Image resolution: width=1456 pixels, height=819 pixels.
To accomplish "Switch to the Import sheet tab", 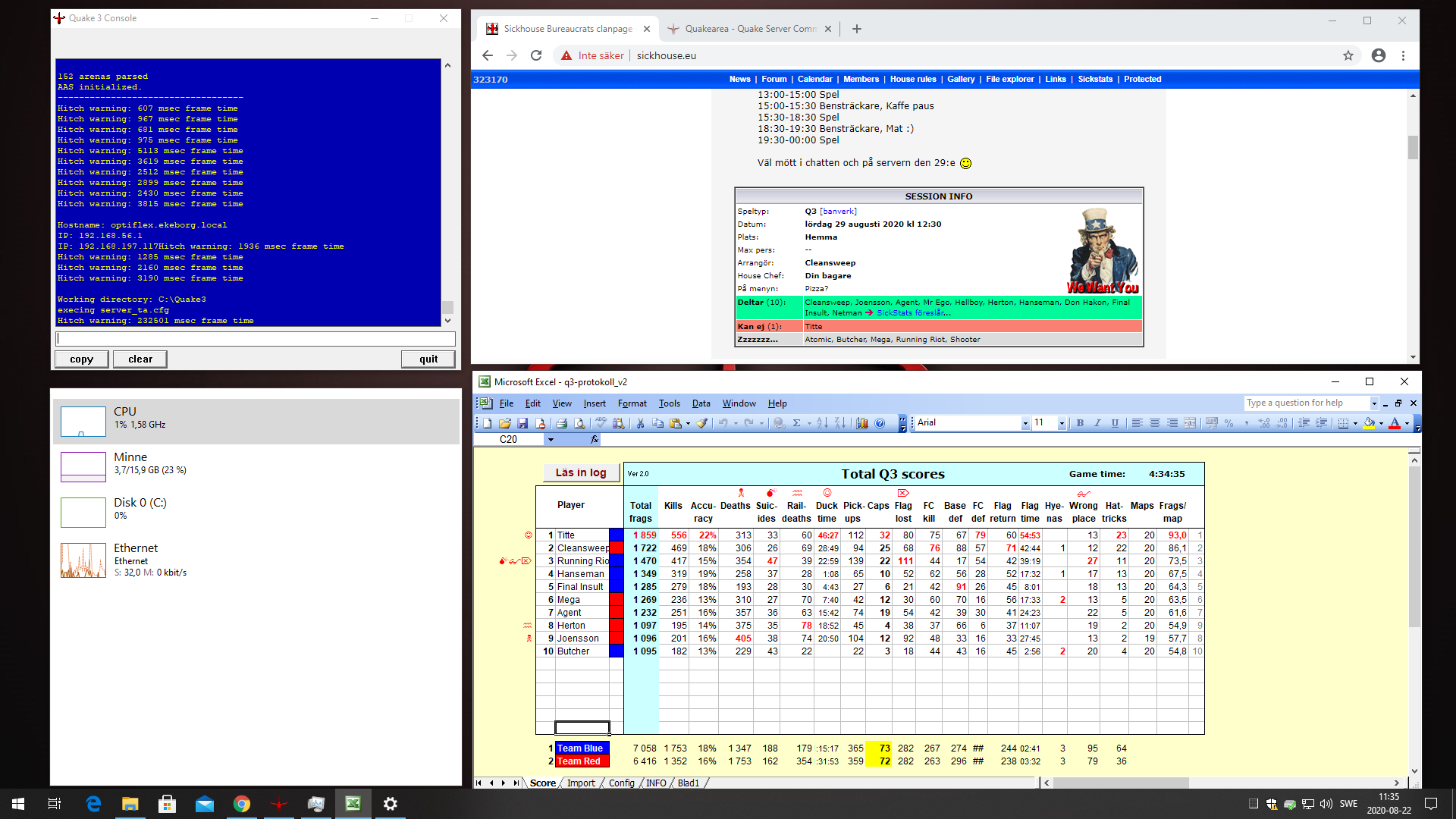I will (581, 783).
